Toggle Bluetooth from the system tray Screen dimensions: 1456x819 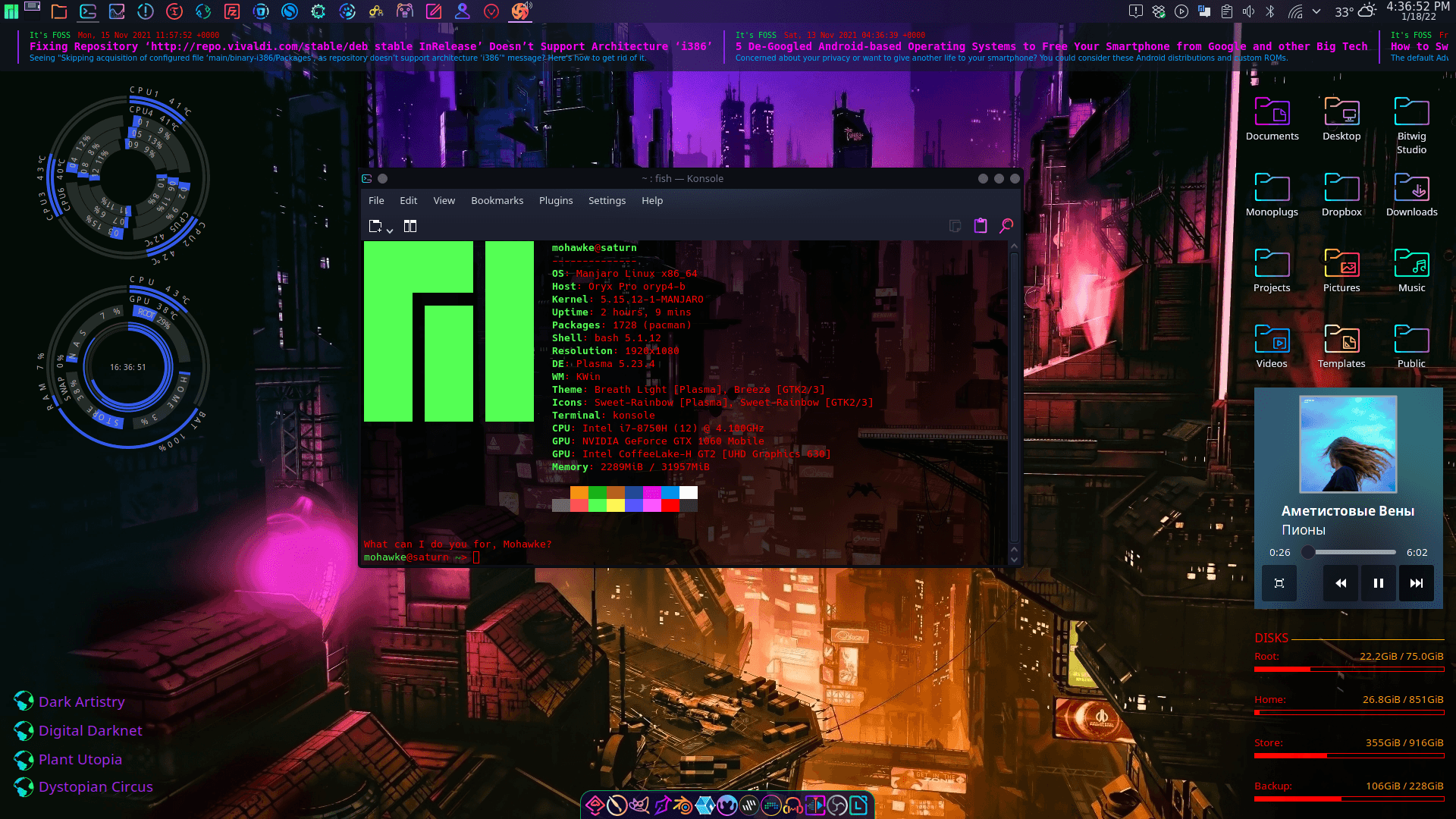point(1270,11)
